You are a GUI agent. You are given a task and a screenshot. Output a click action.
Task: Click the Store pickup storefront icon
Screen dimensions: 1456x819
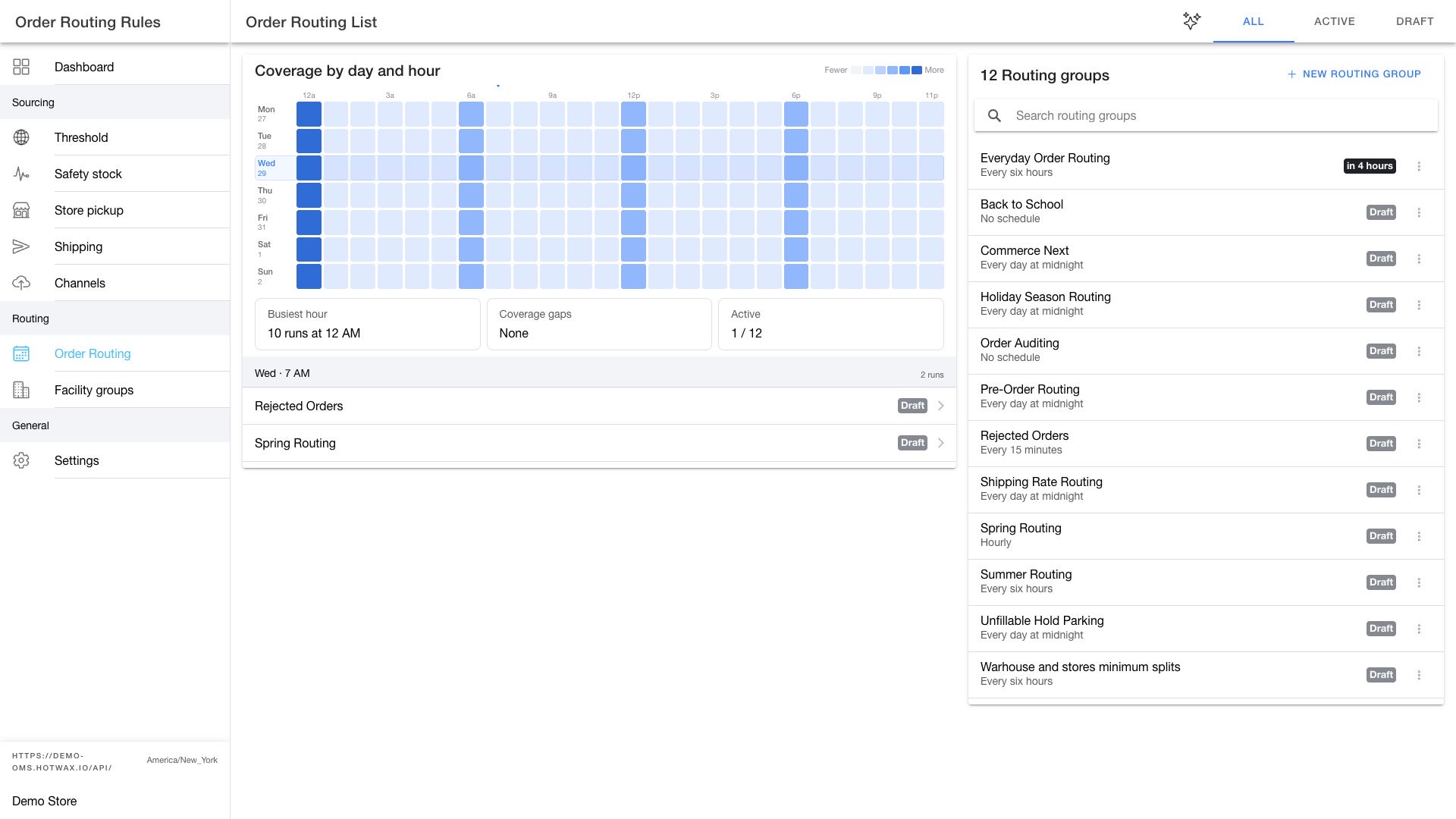pos(21,210)
